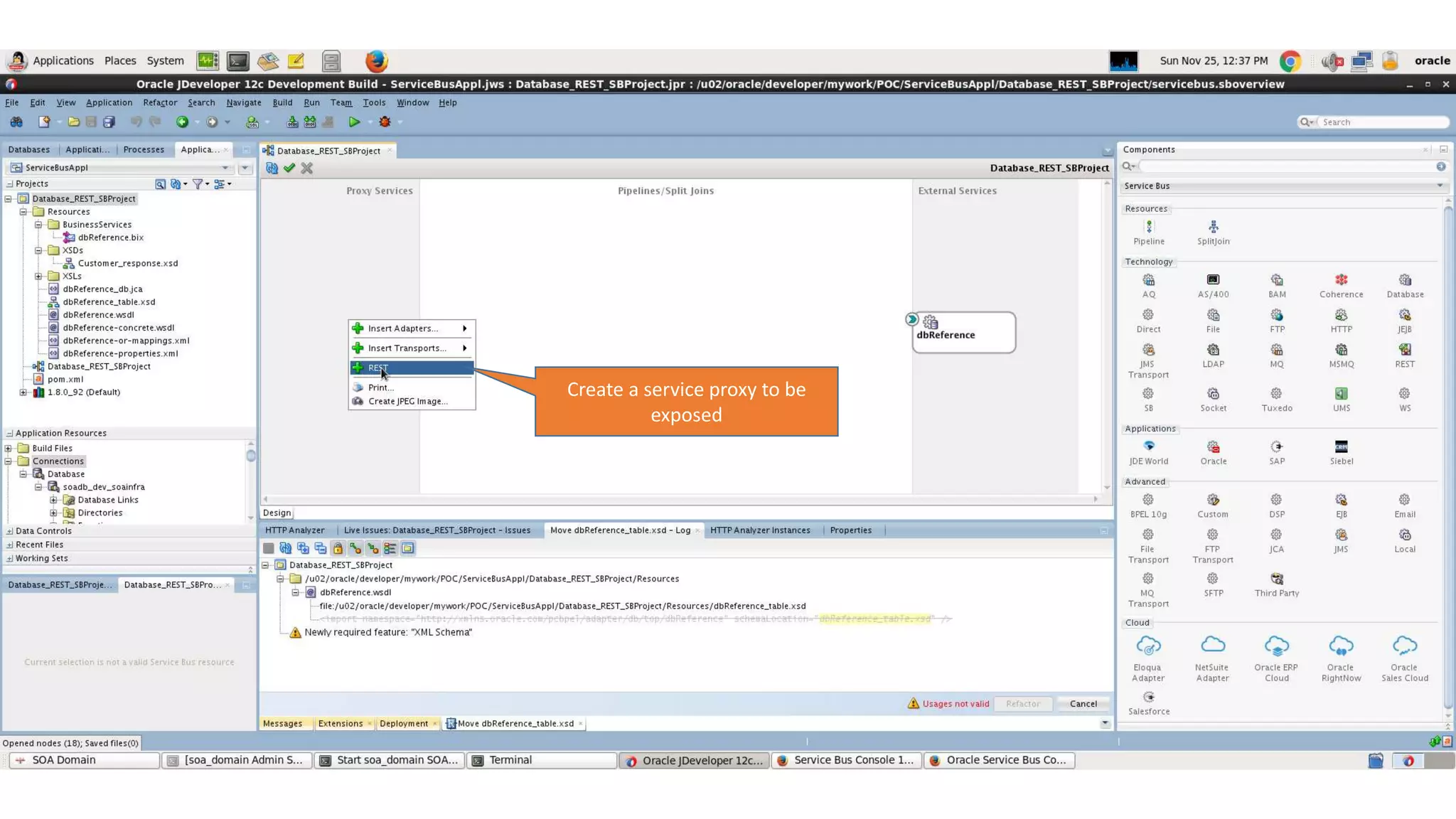The image size is (1456, 819).
Task: Switch to the HTTP Analyzer tab
Action: tap(294, 530)
